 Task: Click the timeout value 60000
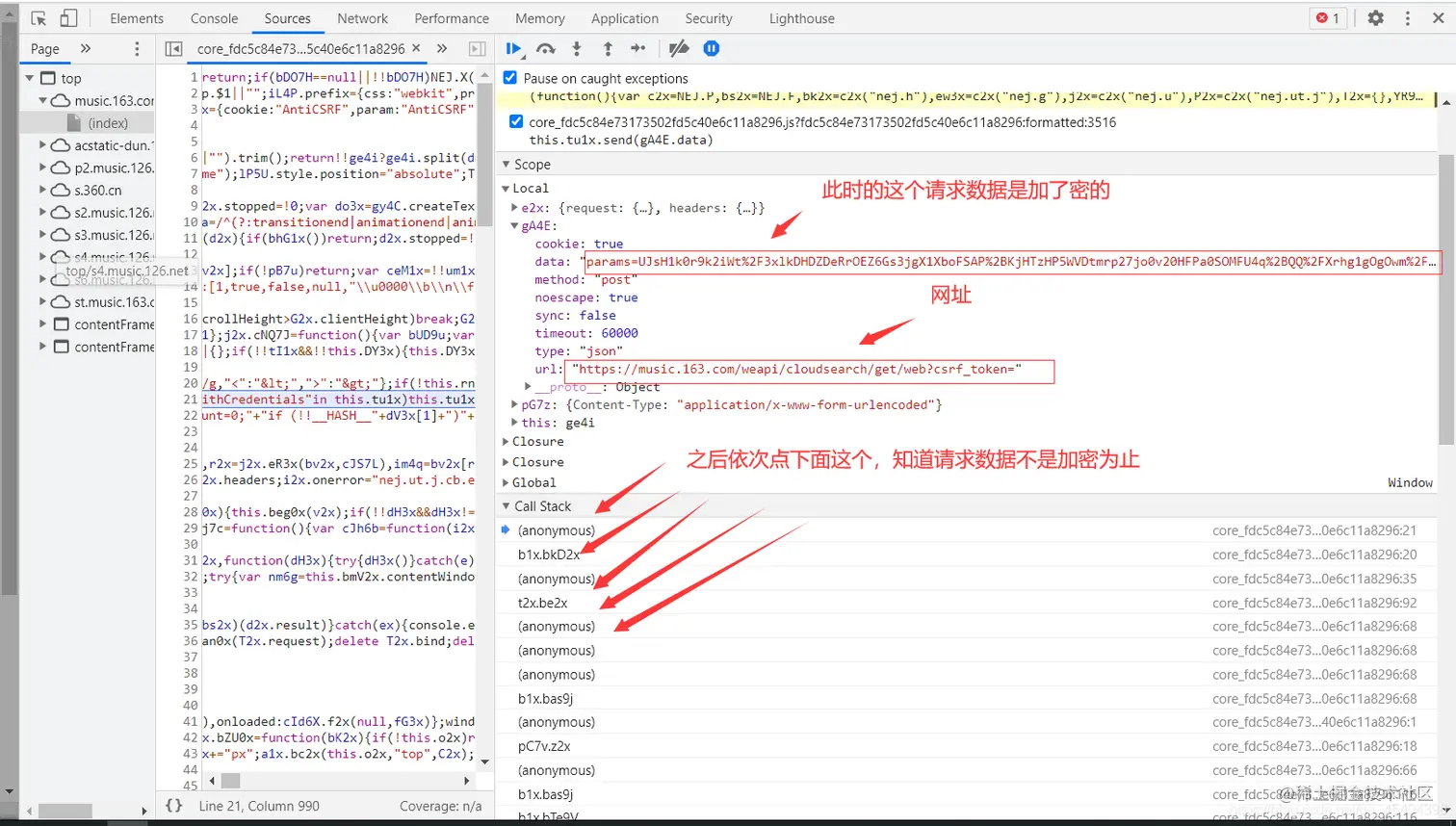tap(619, 333)
